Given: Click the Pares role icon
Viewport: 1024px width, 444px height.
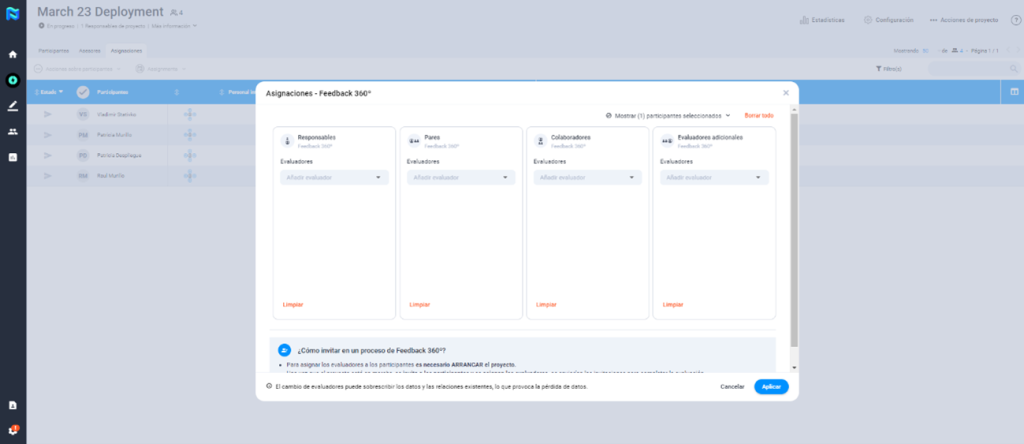Looking at the screenshot, I should click(414, 141).
